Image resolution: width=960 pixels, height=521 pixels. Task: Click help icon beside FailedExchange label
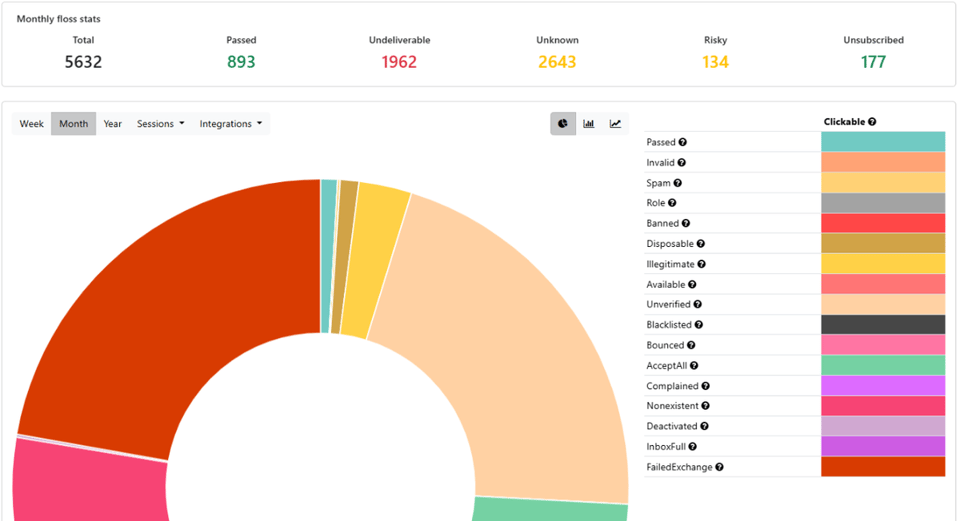tap(719, 467)
